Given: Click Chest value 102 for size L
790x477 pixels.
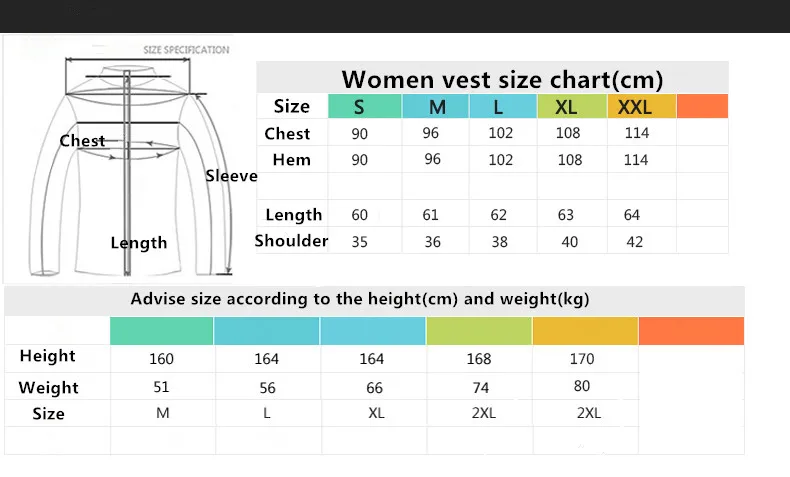Looking at the screenshot, I should pyautogui.click(x=501, y=133).
